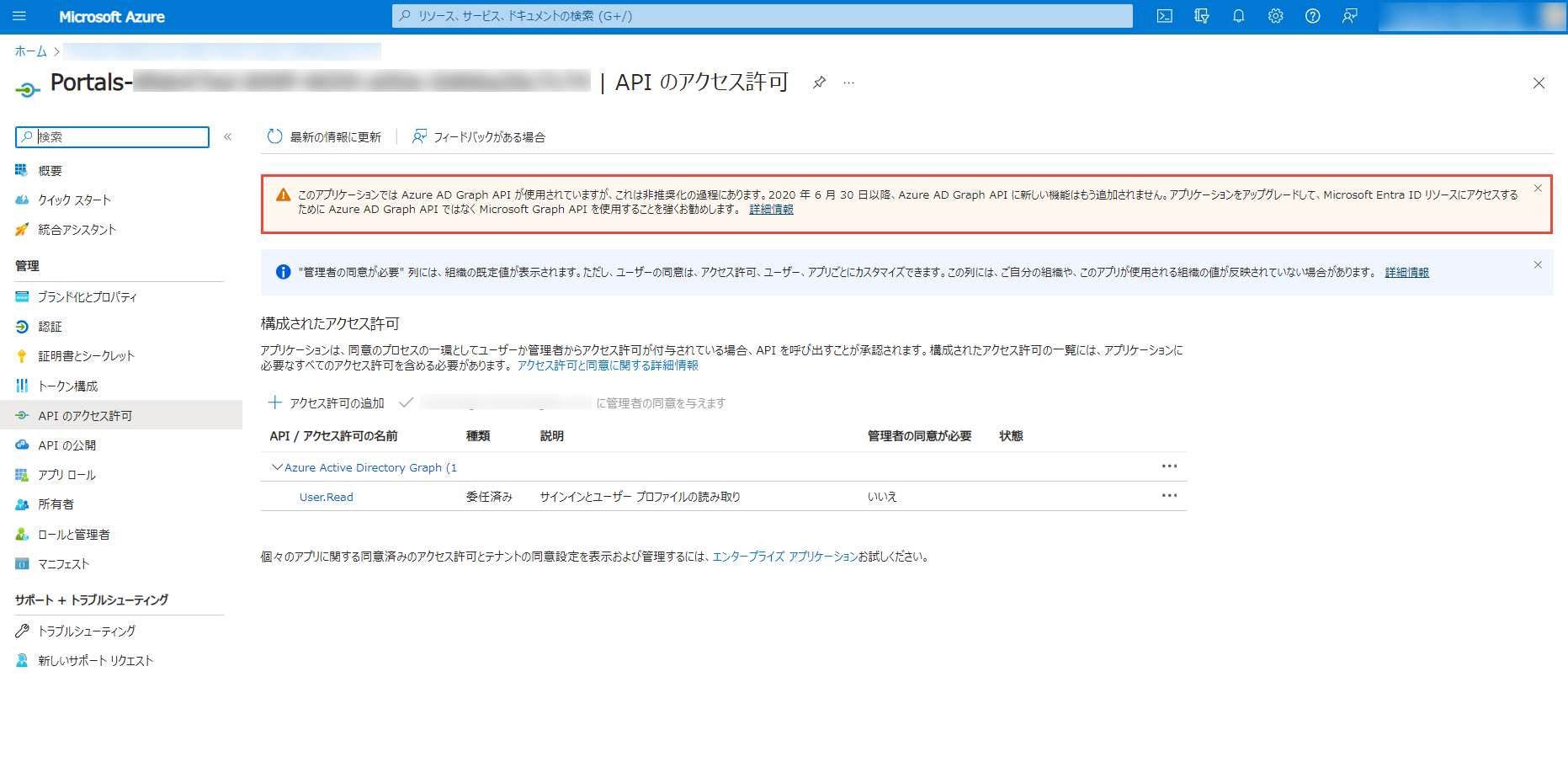Dismiss the Azure AD Graph warning banner
Viewport: 1568px width, 778px height.
pos(1538,189)
